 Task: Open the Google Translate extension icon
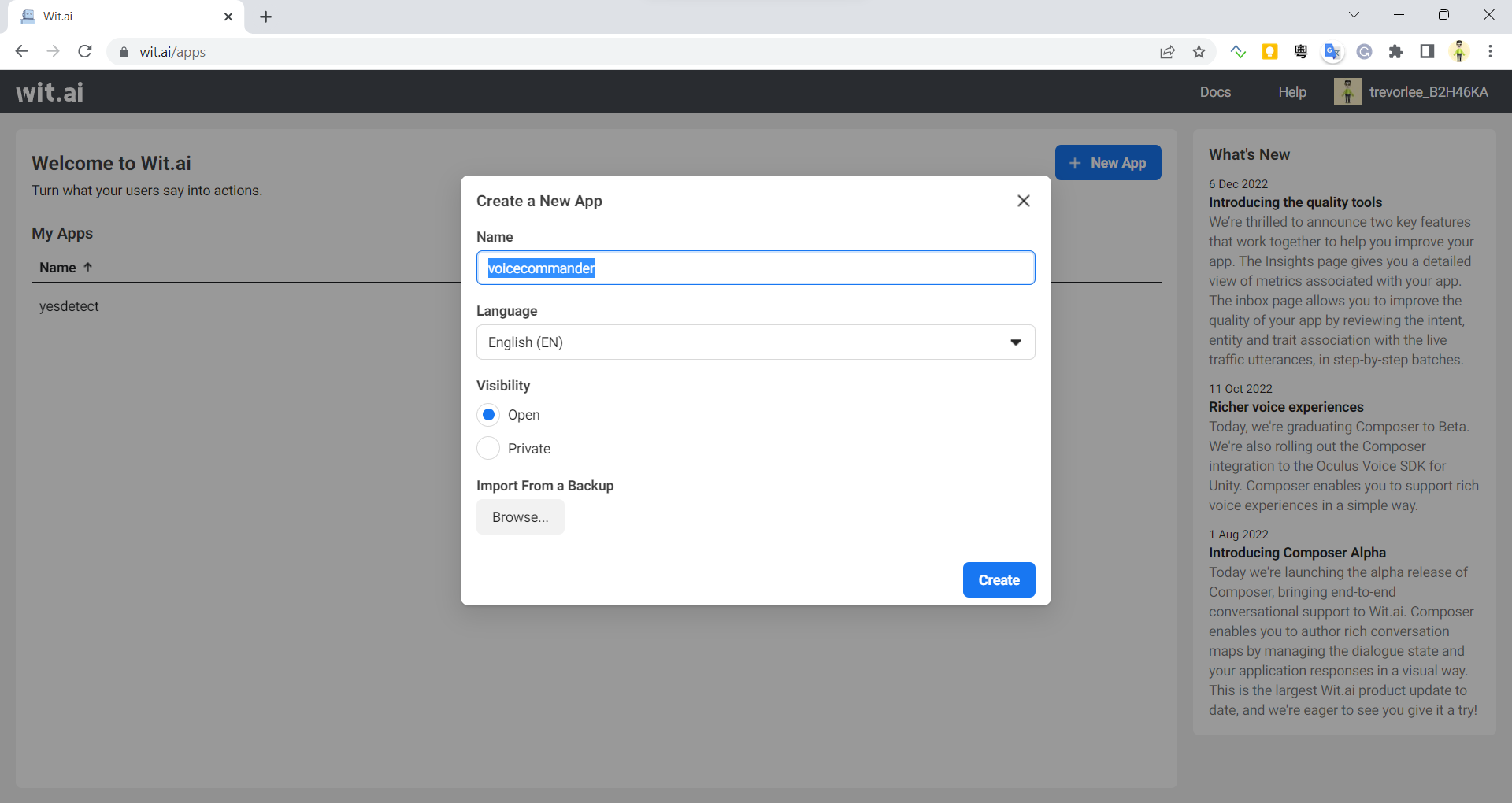coord(1332,52)
